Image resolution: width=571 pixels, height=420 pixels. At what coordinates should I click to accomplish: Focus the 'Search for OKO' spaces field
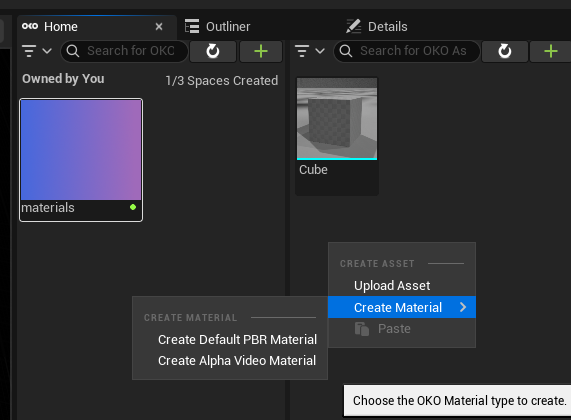(124, 51)
